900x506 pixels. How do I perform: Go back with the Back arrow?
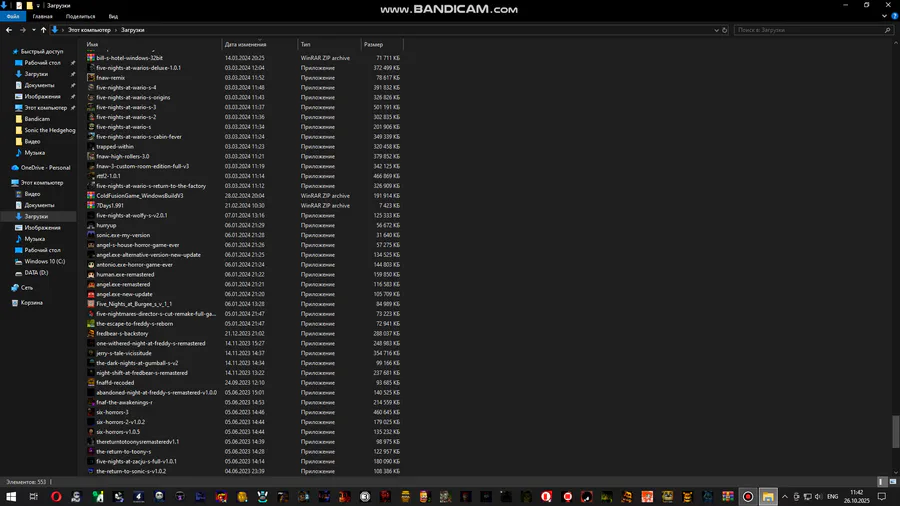click(9, 30)
